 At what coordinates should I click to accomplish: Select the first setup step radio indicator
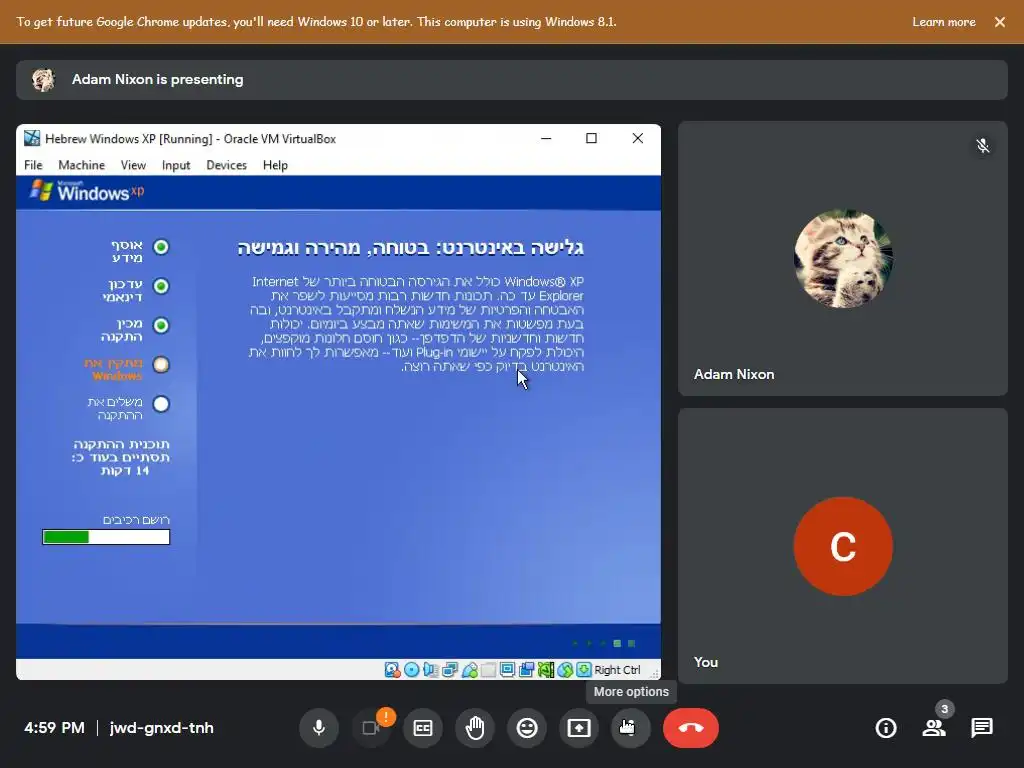161,247
